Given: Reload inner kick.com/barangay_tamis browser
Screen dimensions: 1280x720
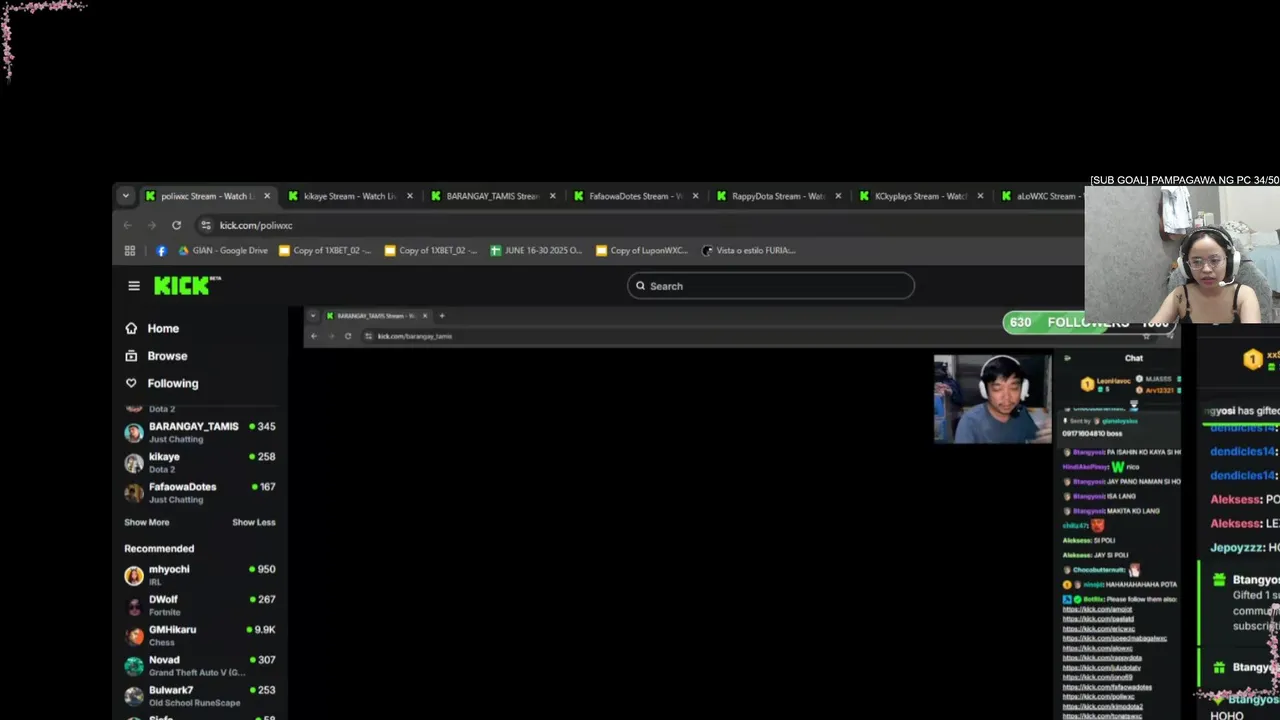Looking at the screenshot, I should click(x=348, y=336).
